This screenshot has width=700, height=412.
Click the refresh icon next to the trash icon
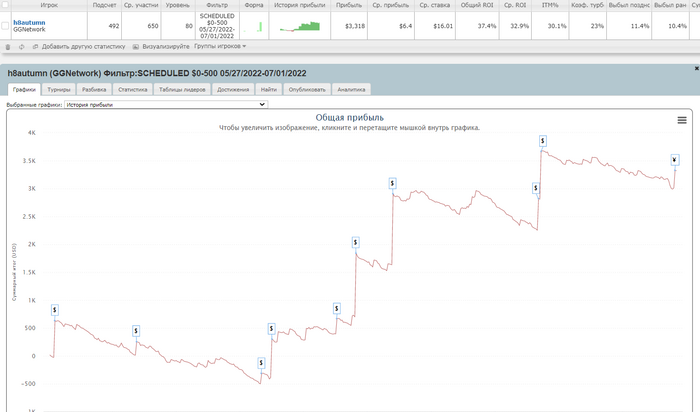21,47
